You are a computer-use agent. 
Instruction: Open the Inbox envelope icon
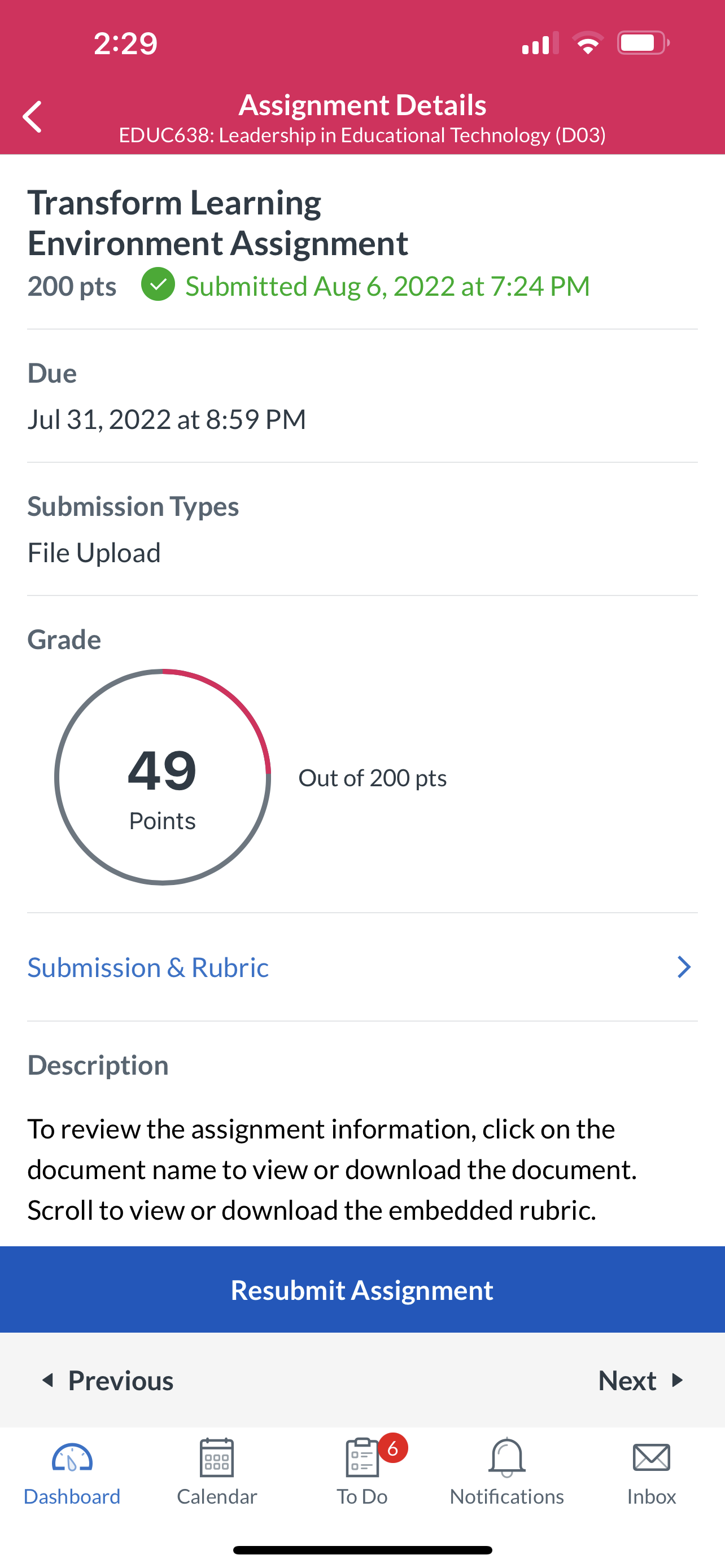tap(652, 1458)
